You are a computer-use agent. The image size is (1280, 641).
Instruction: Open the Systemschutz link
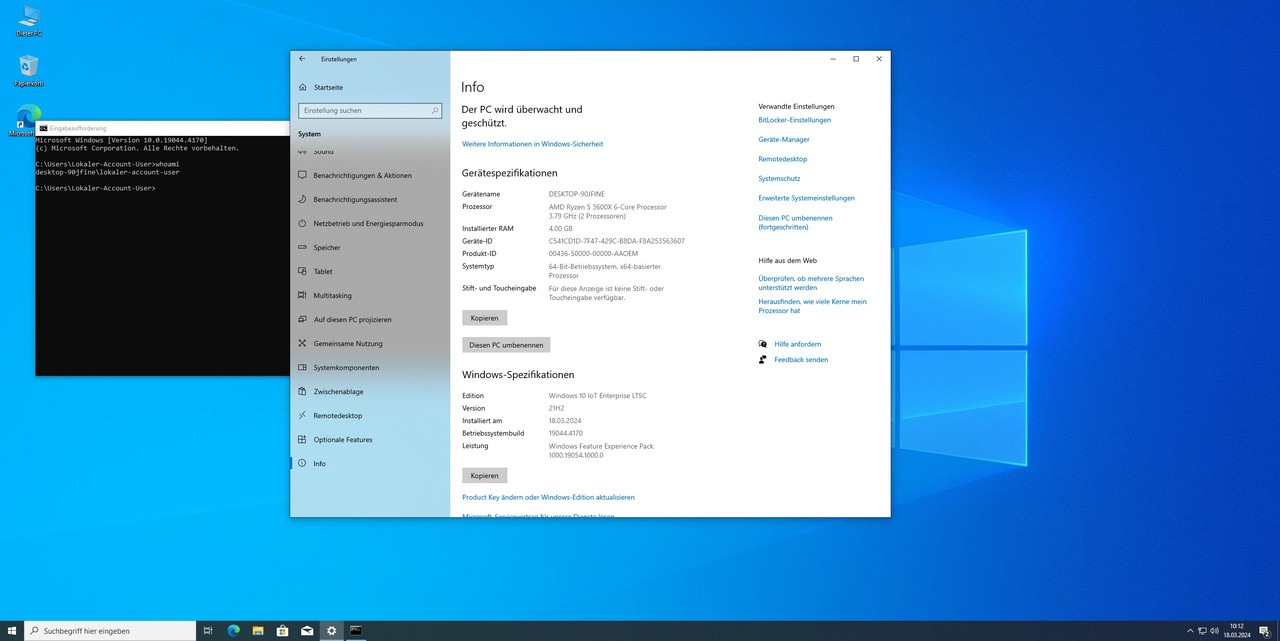tap(779, 178)
